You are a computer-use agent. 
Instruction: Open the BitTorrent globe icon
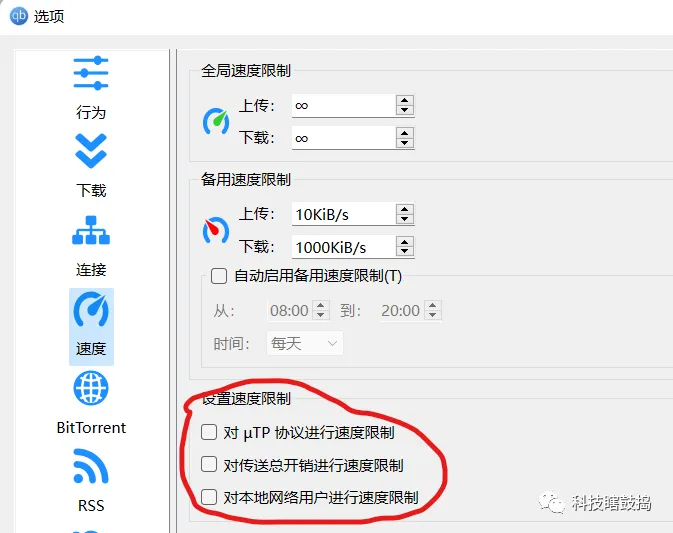(91, 388)
